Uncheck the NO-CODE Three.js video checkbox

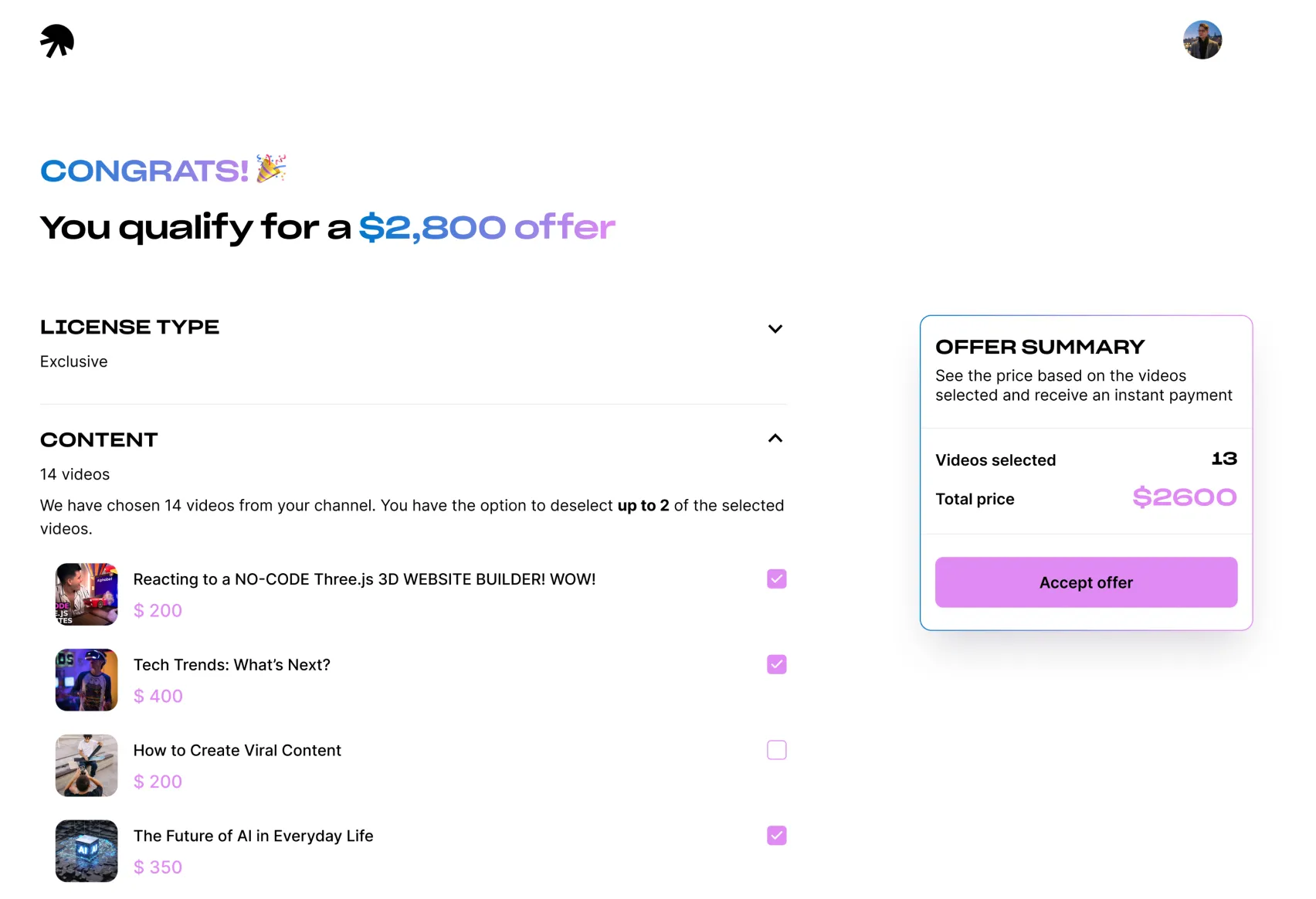click(x=776, y=579)
